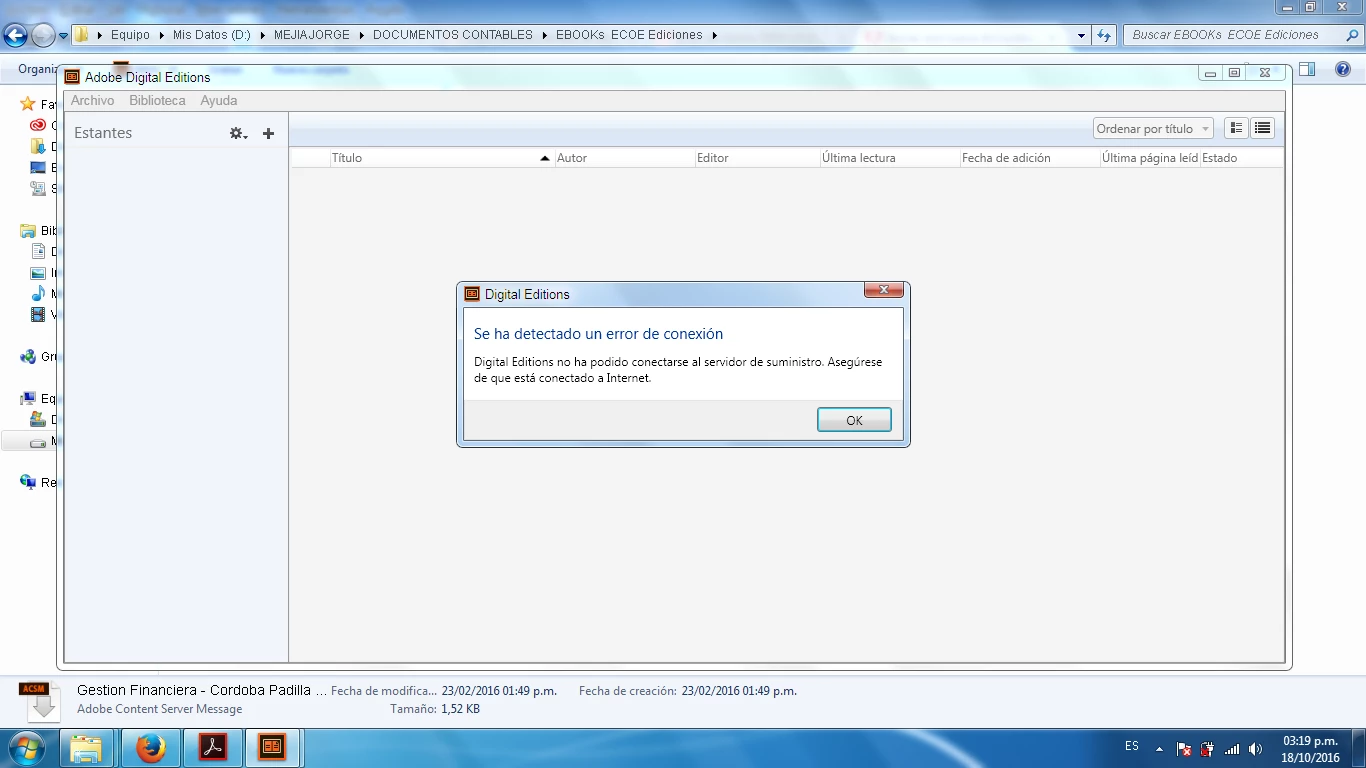Close the Digital Editions error dialog
Screen dimensions: 1366x768
click(x=884, y=290)
